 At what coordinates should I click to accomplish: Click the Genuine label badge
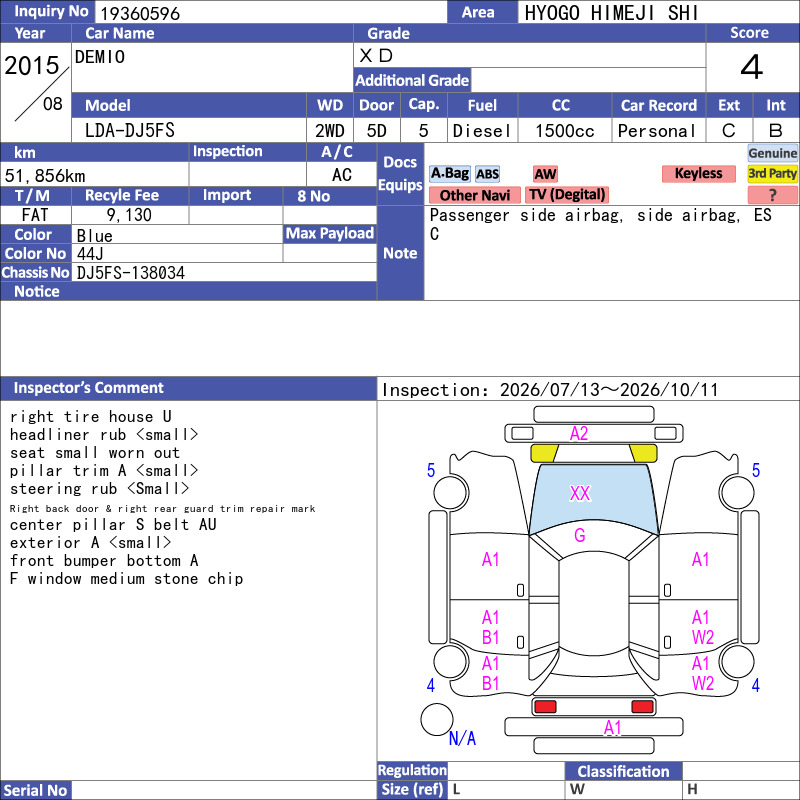(772, 153)
